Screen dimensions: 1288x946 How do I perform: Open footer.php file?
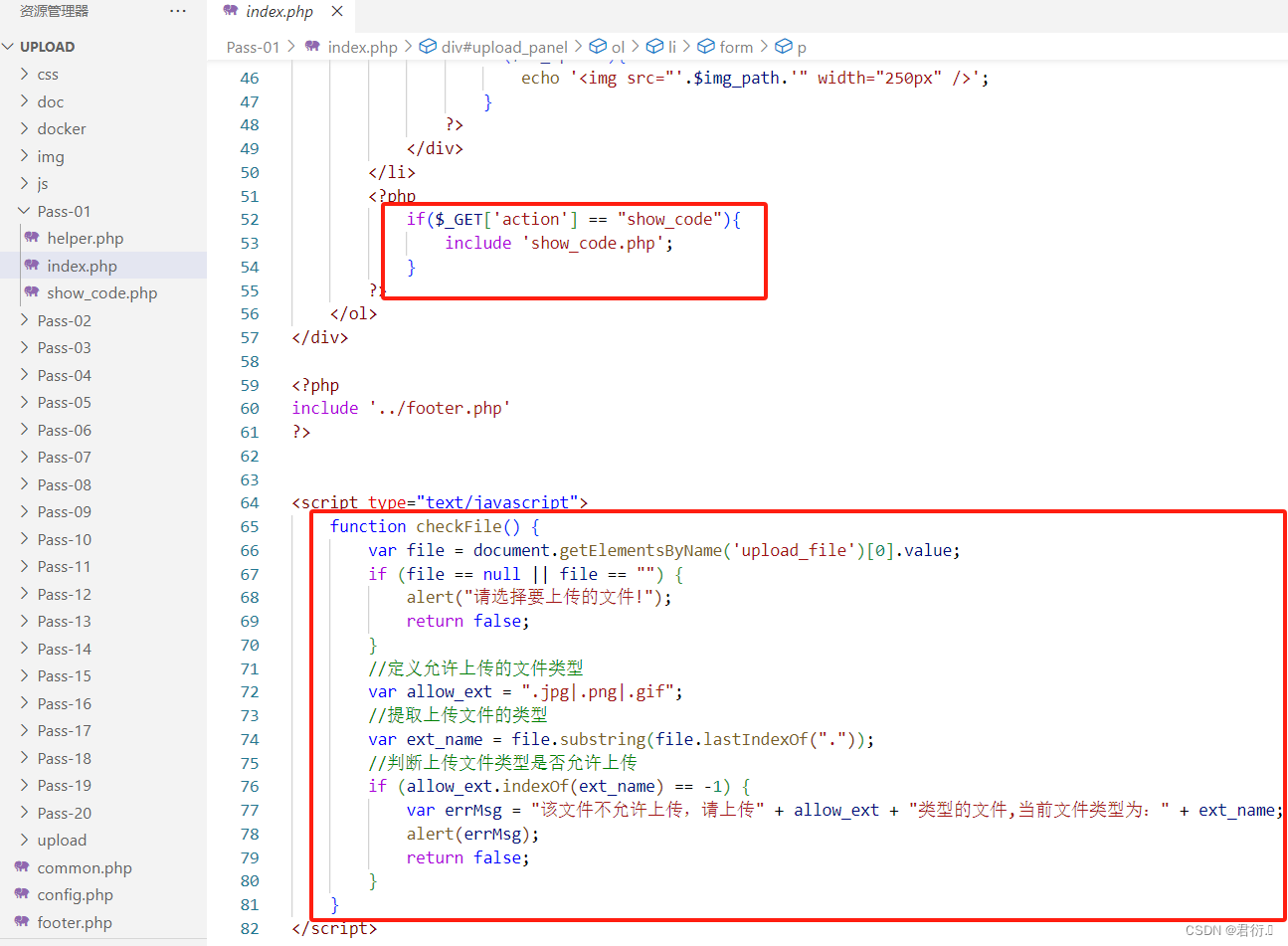tap(75, 922)
